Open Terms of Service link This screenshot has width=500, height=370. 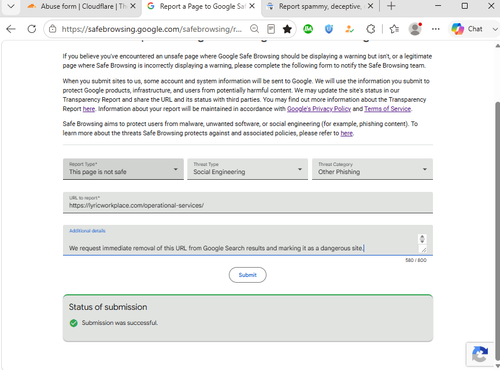(387, 109)
